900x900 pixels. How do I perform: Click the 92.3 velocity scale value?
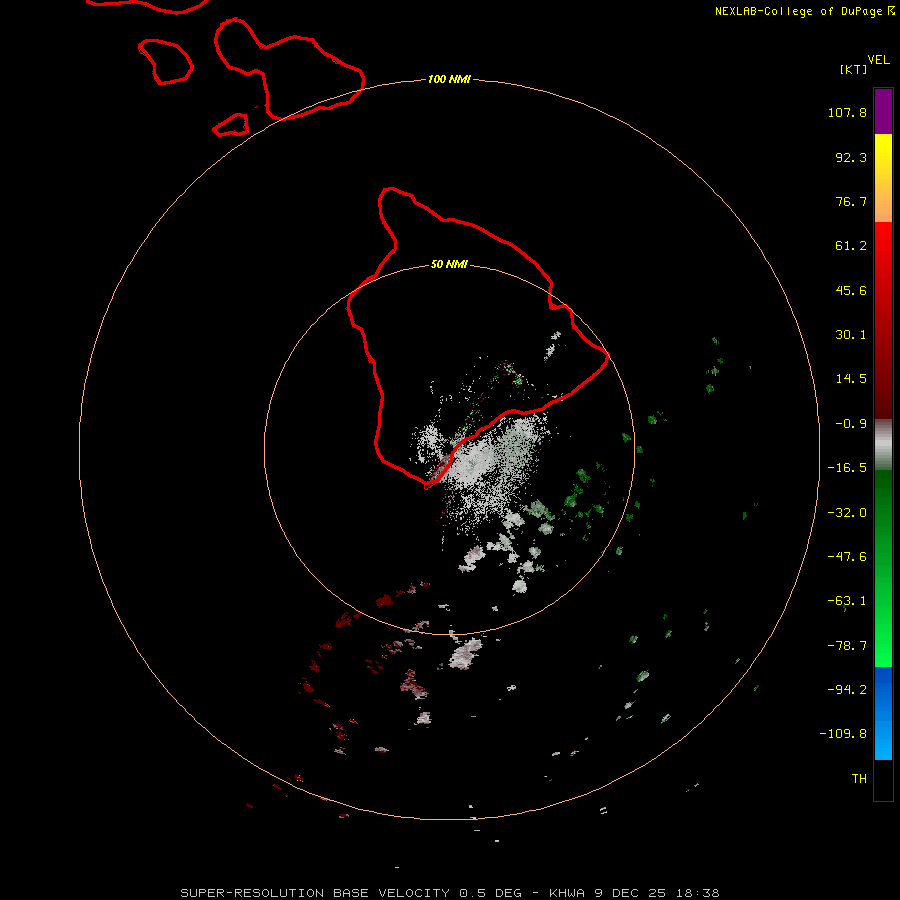pos(851,157)
